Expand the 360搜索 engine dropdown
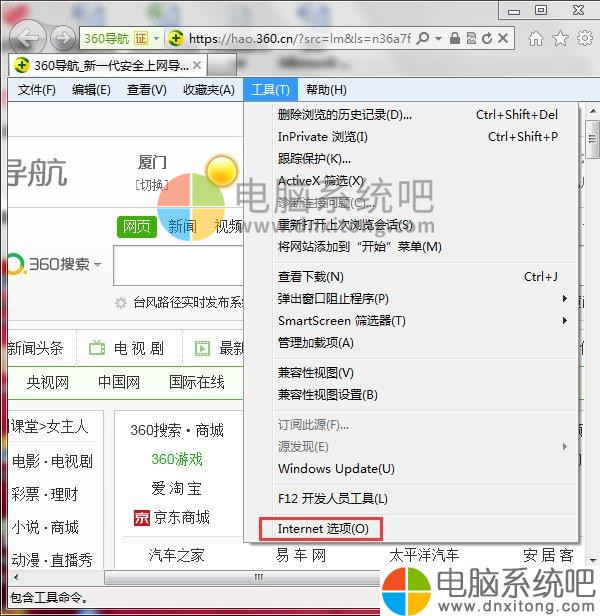The width and height of the screenshot is (600, 616). (98, 265)
